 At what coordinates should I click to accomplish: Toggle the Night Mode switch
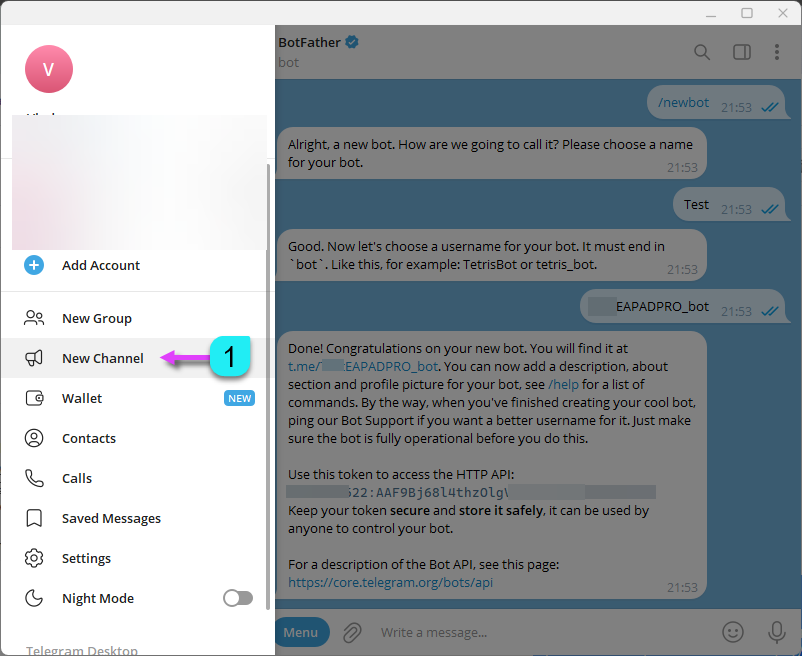coord(238,598)
